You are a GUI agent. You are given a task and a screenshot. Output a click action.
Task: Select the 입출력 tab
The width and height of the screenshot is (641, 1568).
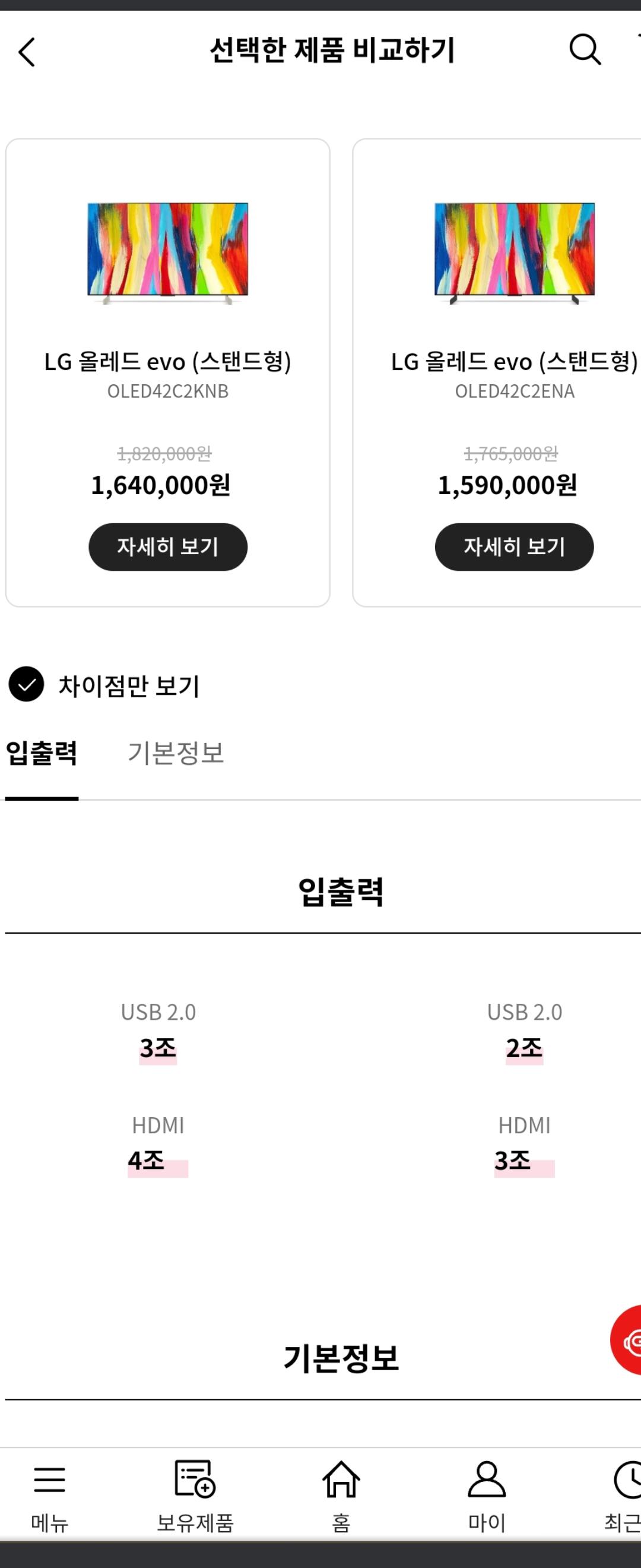(42, 754)
